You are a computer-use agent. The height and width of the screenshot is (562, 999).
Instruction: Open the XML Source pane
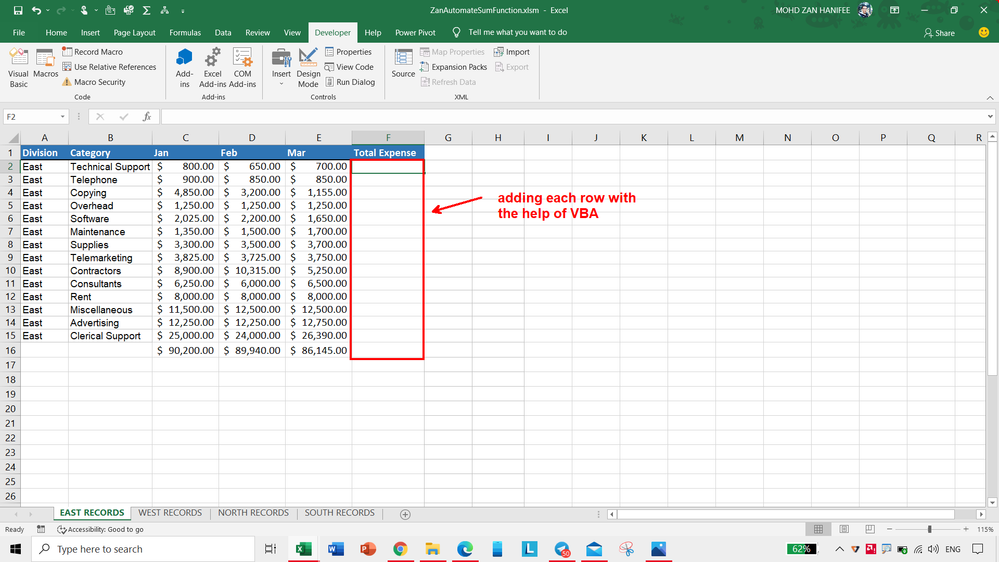point(403,64)
